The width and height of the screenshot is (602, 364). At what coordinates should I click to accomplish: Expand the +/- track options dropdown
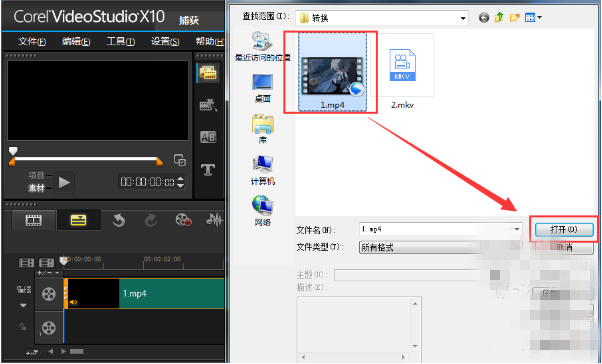(49, 273)
